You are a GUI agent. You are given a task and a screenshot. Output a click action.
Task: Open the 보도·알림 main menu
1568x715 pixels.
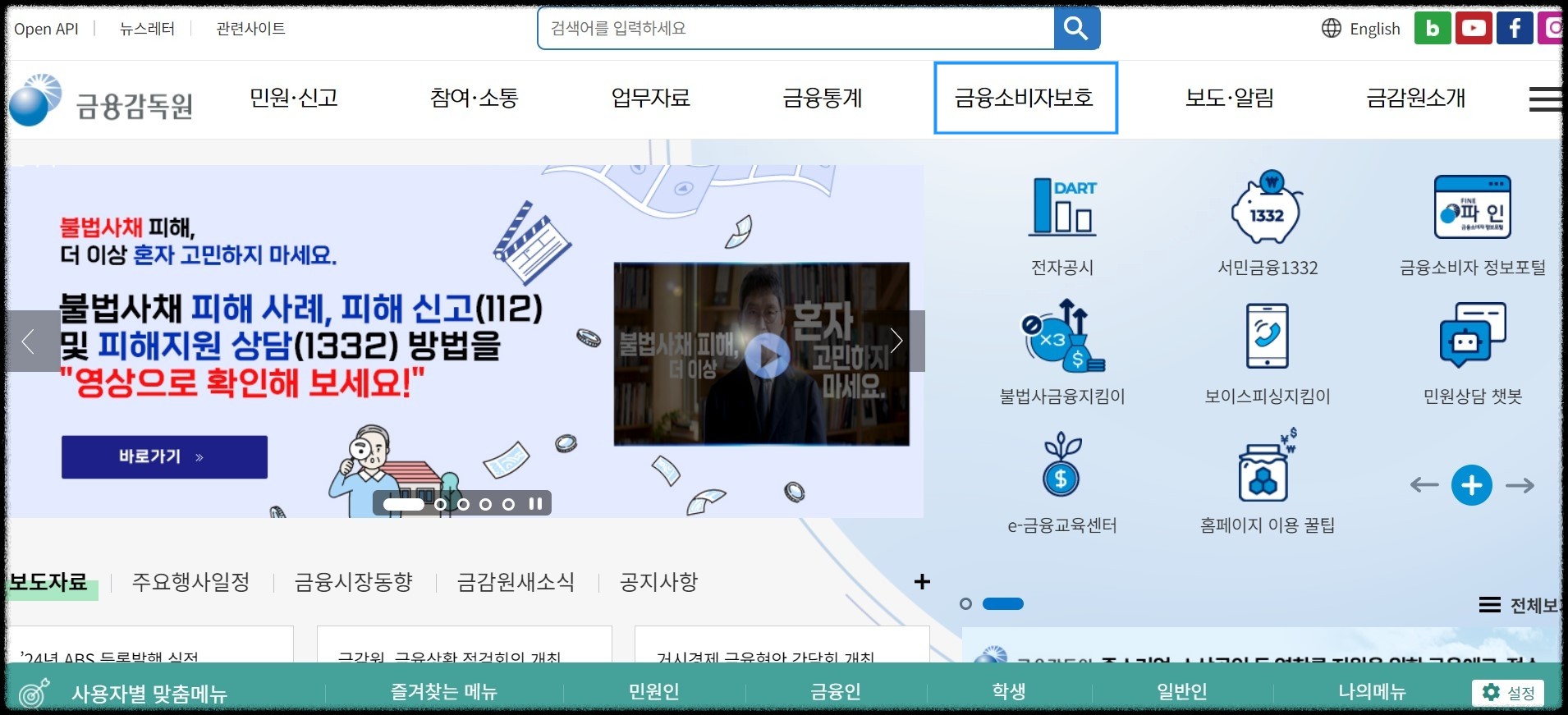[x=1229, y=98]
